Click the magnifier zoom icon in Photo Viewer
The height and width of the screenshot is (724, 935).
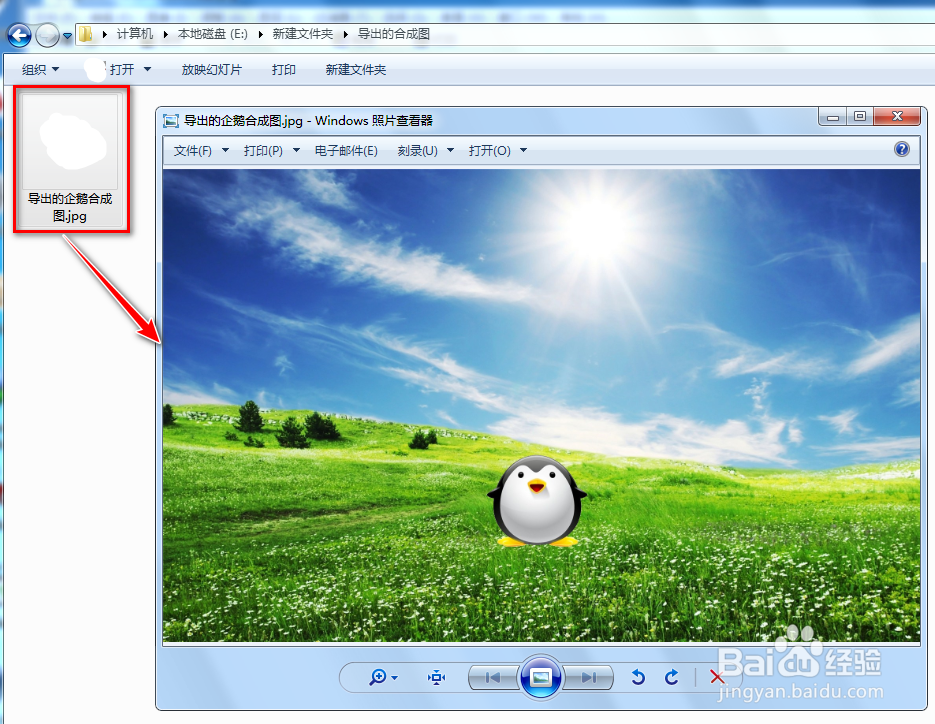pos(377,677)
